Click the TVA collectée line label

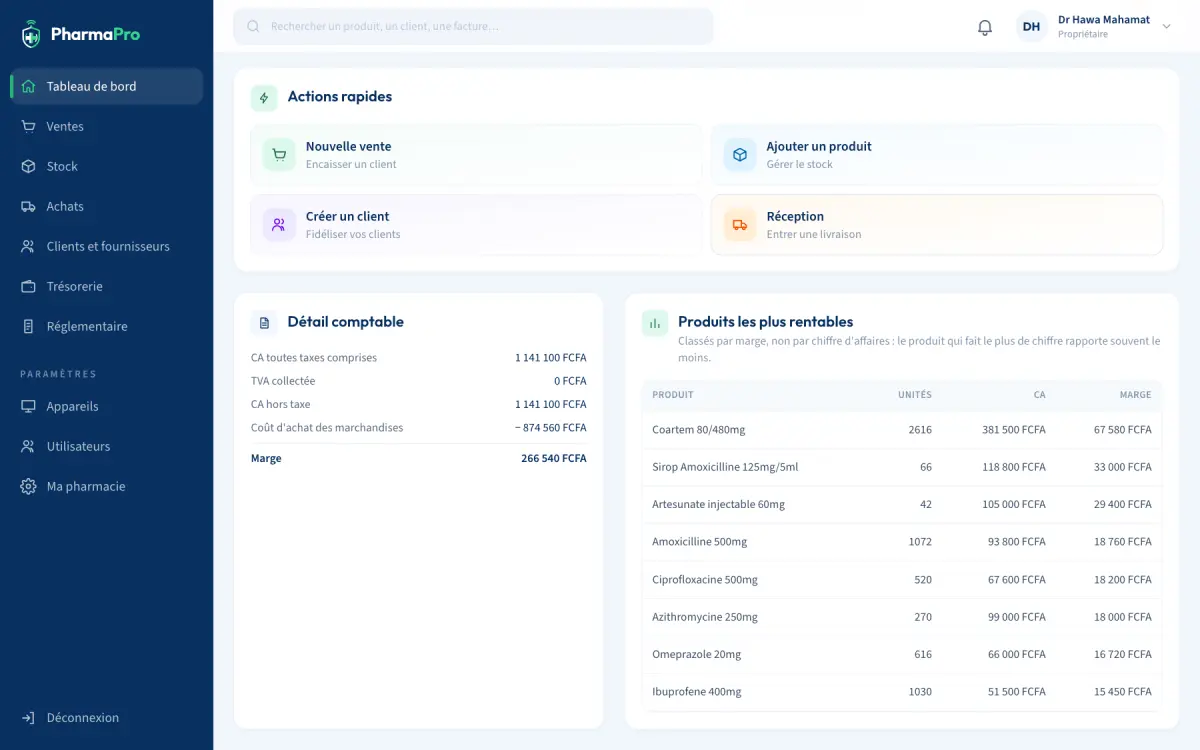(283, 381)
